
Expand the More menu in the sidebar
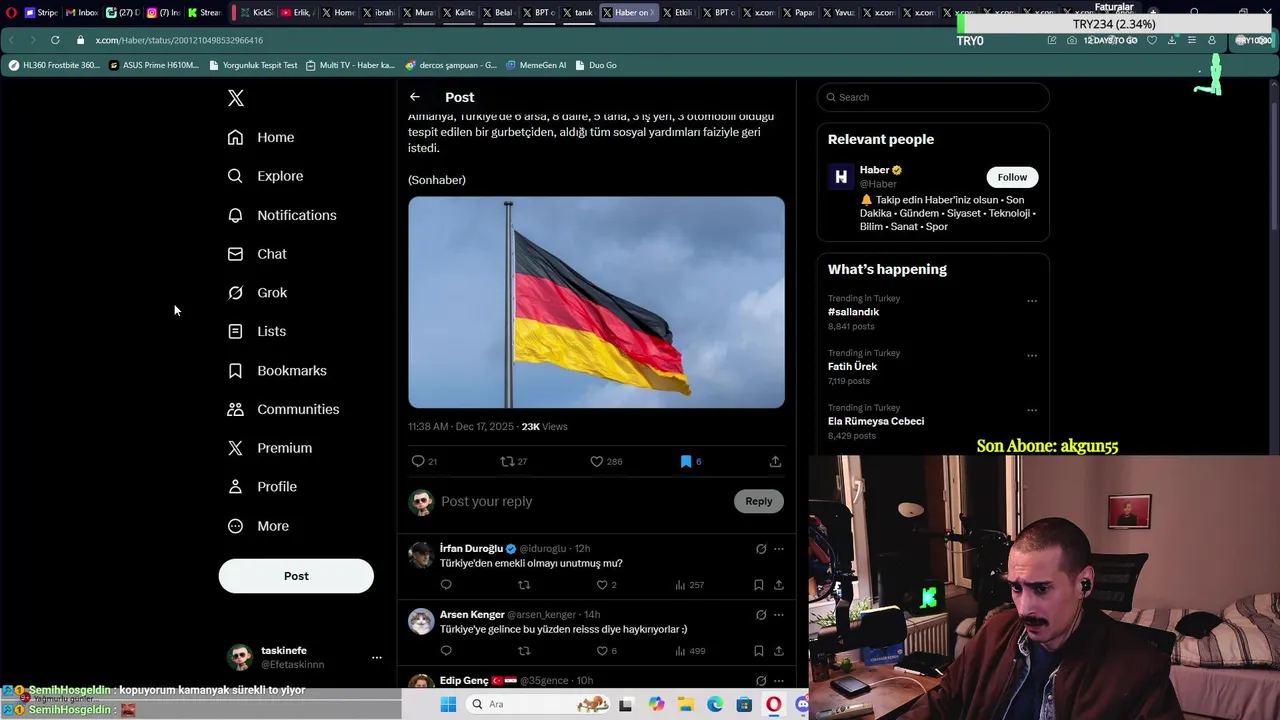pos(258,526)
